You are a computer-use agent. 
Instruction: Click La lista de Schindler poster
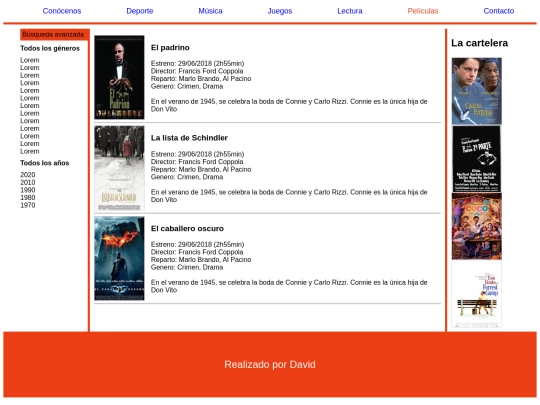click(x=119, y=168)
